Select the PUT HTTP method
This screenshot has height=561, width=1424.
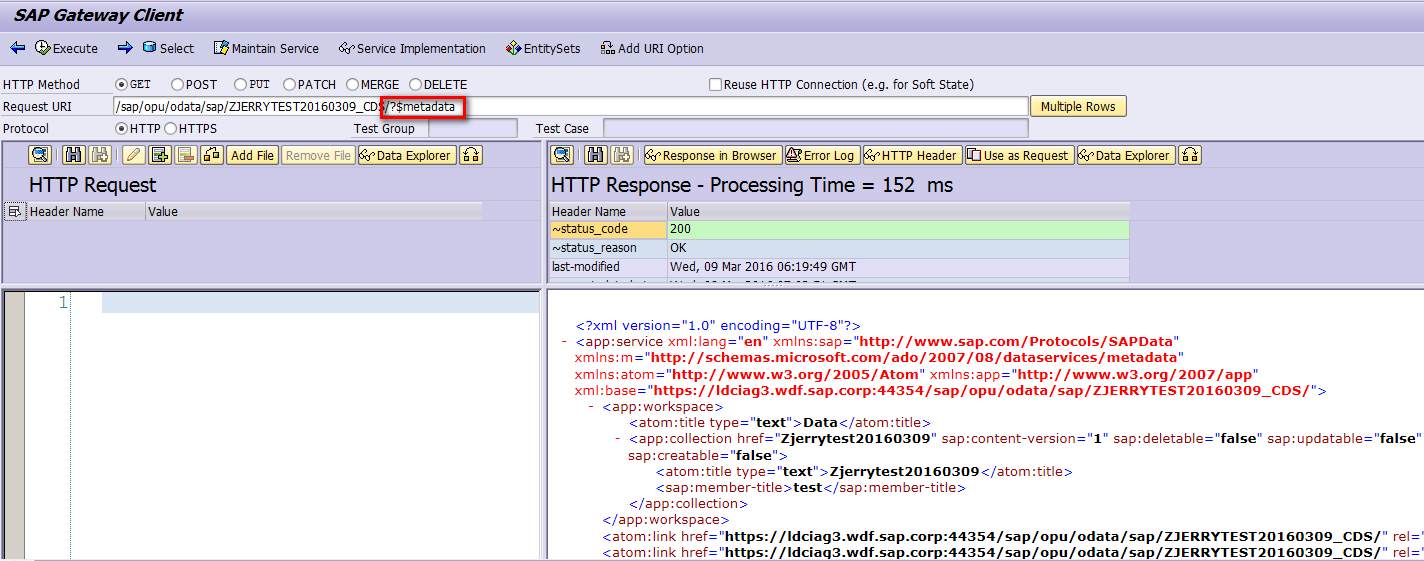pyautogui.click(x=240, y=85)
